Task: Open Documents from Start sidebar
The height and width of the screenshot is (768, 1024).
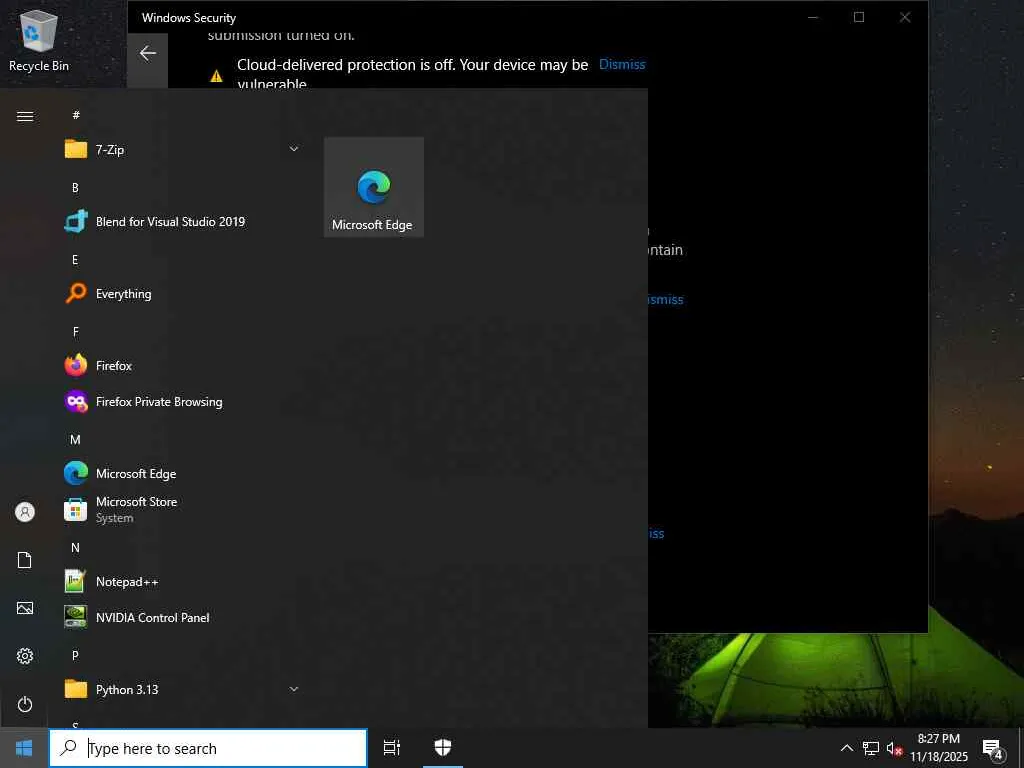Action: coord(25,560)
